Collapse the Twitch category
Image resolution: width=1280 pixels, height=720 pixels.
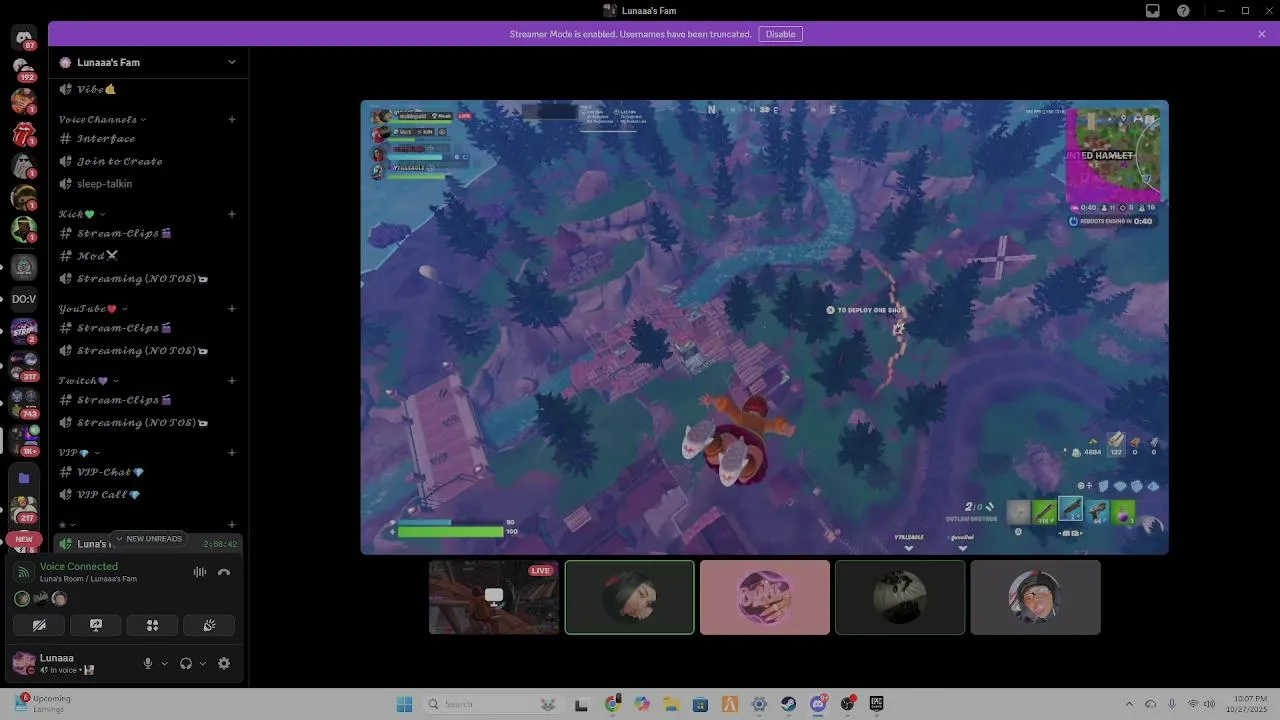[x=89, y=381]
